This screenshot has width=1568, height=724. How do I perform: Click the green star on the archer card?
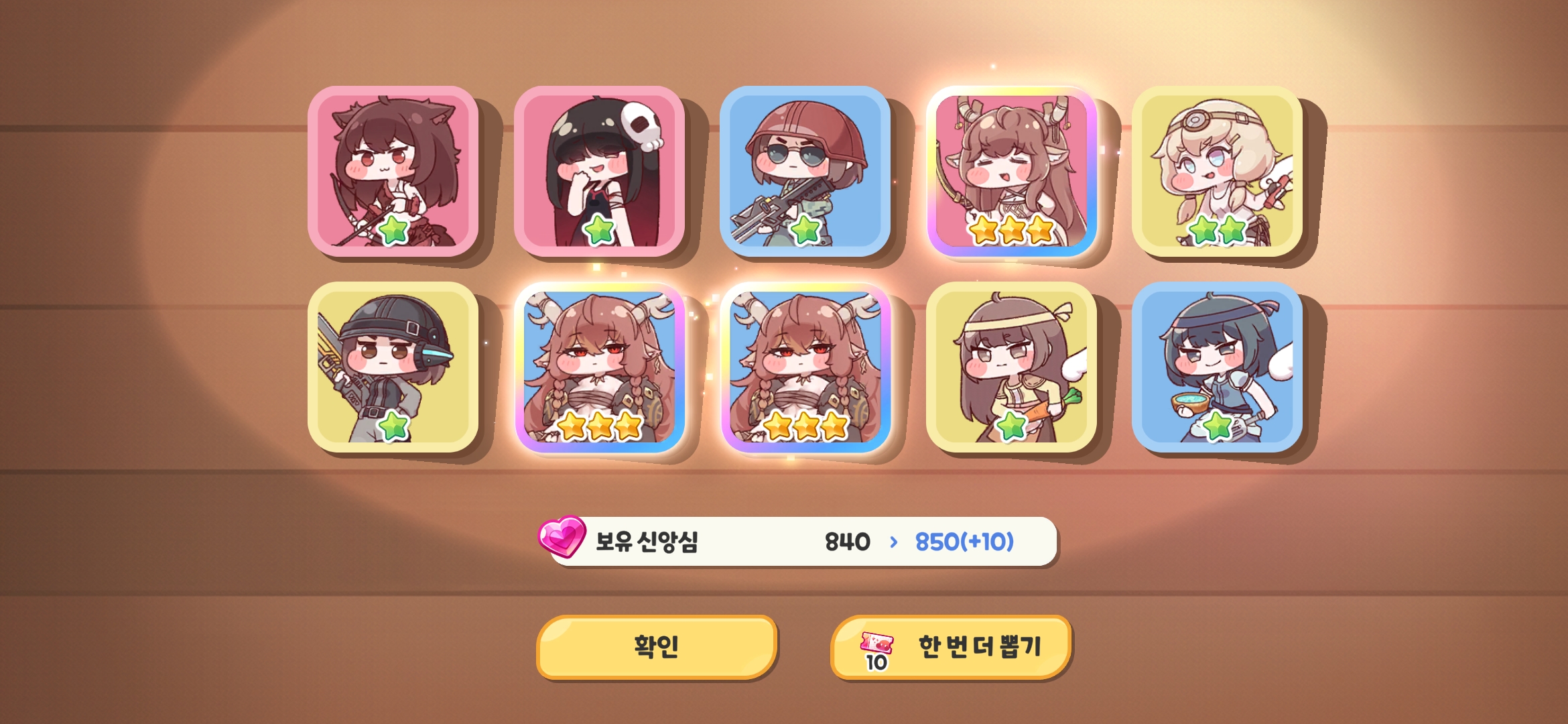[x=394, y=230]
